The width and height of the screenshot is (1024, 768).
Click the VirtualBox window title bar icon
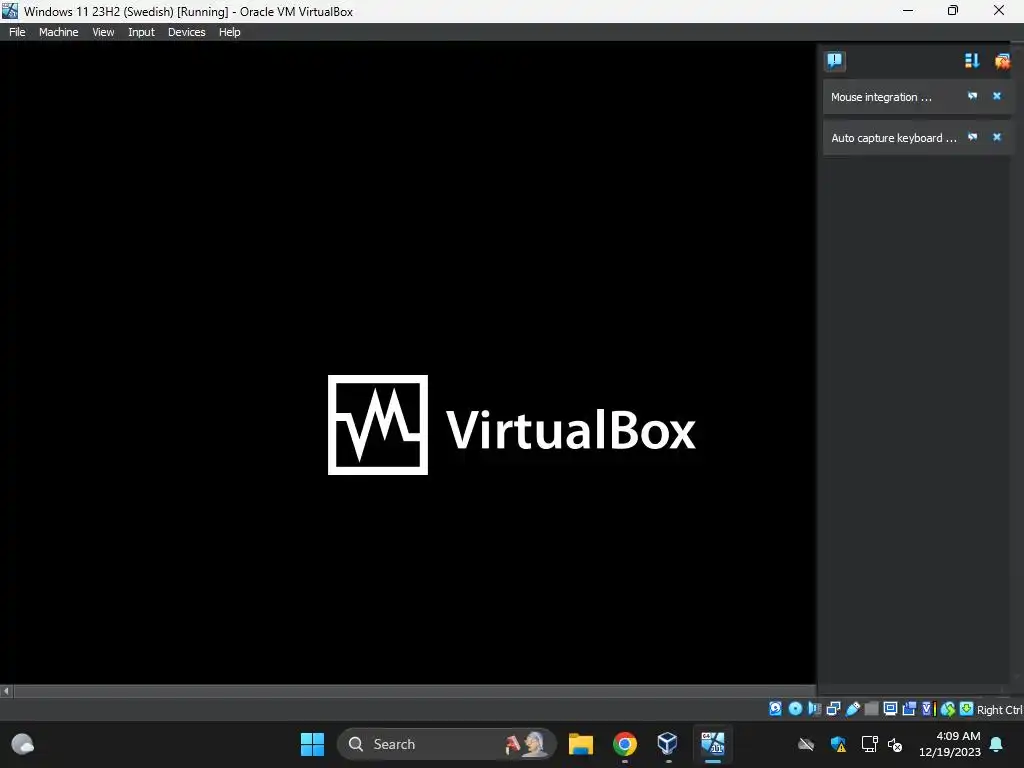(x=10, y=10)
